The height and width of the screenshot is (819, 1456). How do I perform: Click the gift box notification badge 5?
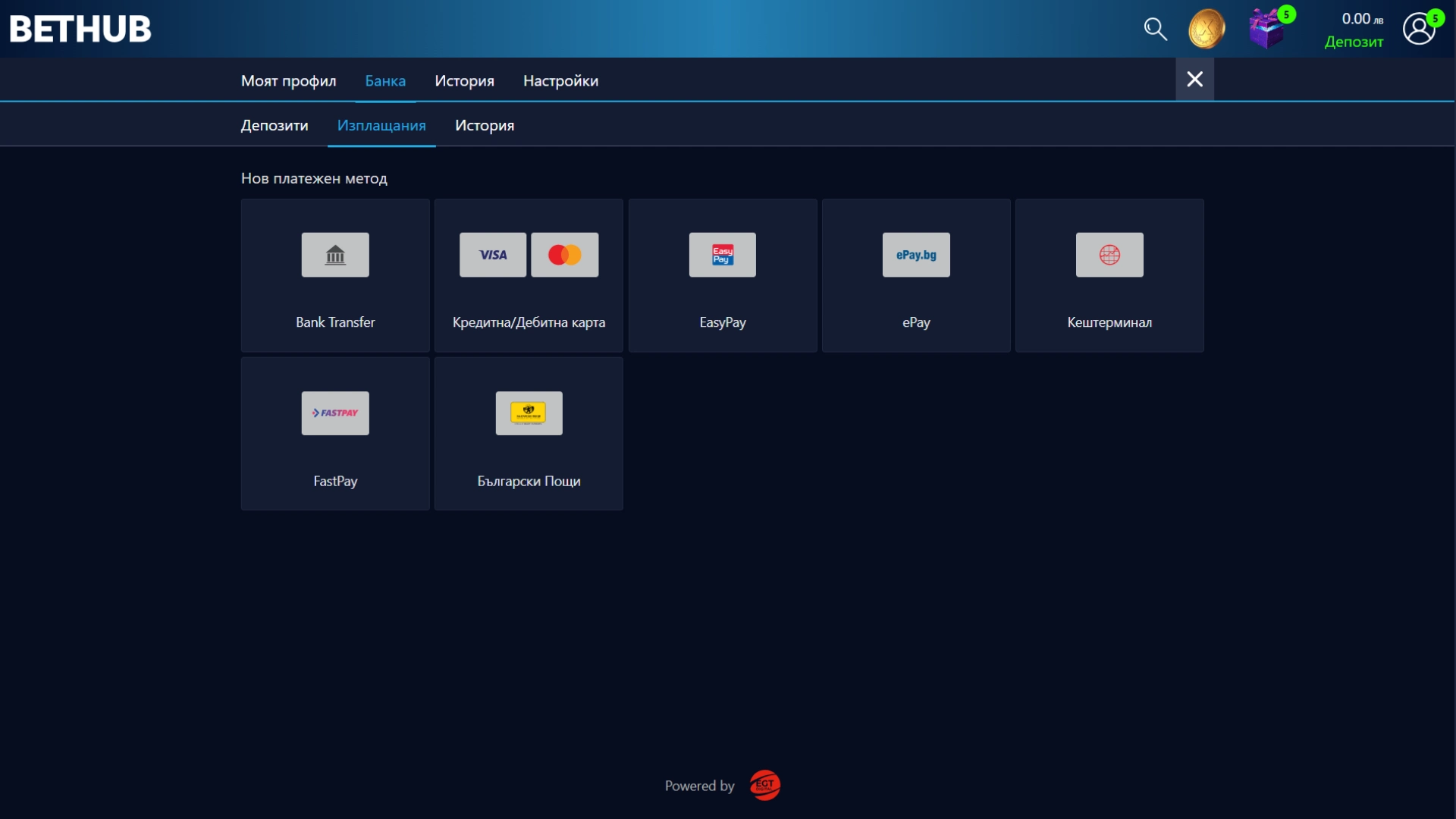(1286, 14)
